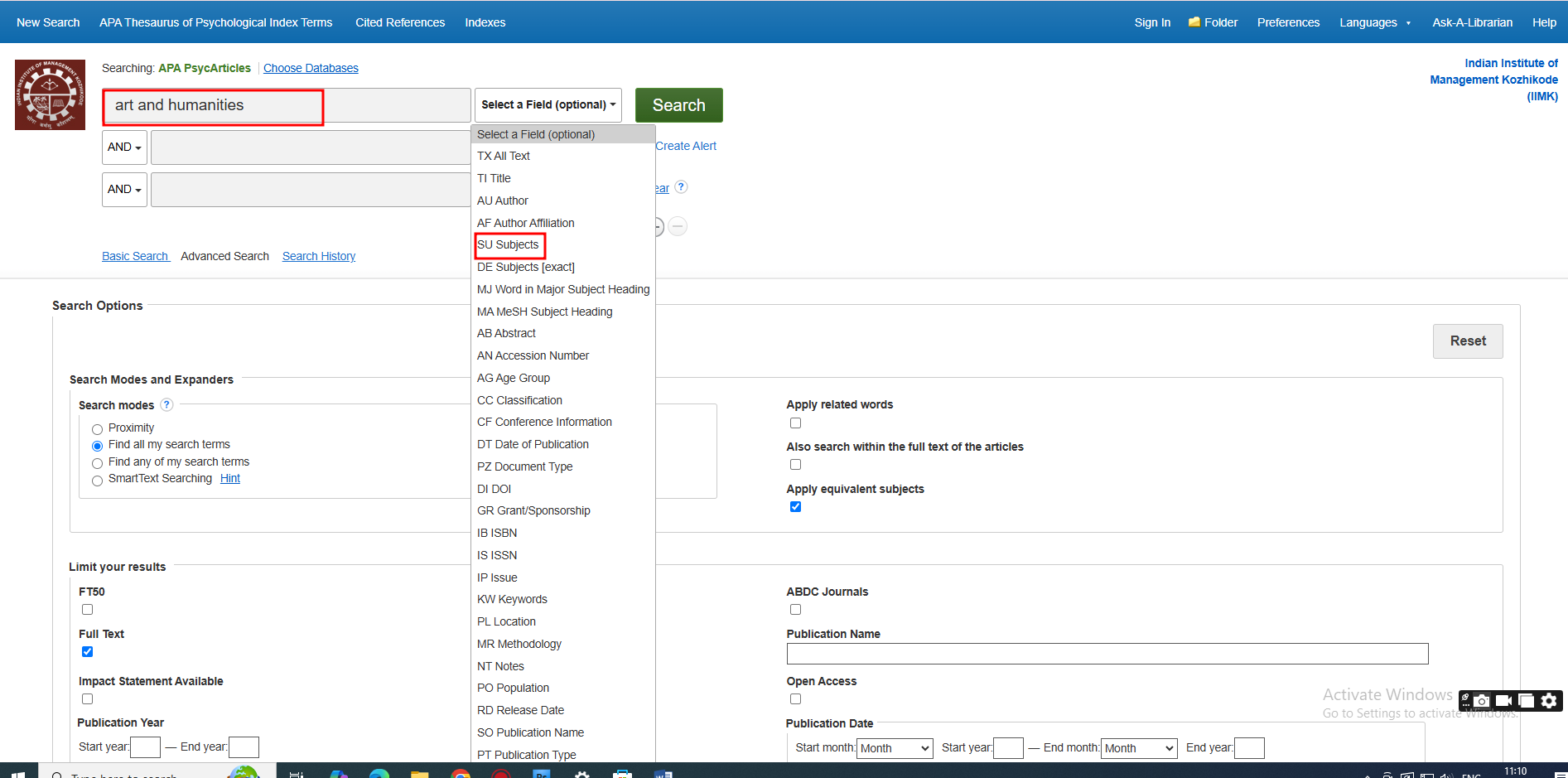
Task: Select the Proximity search mode
Action: pyautogui.click(x=98, y=429)
